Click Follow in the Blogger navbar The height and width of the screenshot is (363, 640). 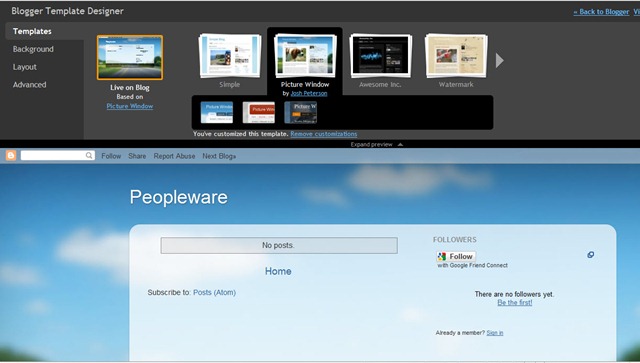111,156
